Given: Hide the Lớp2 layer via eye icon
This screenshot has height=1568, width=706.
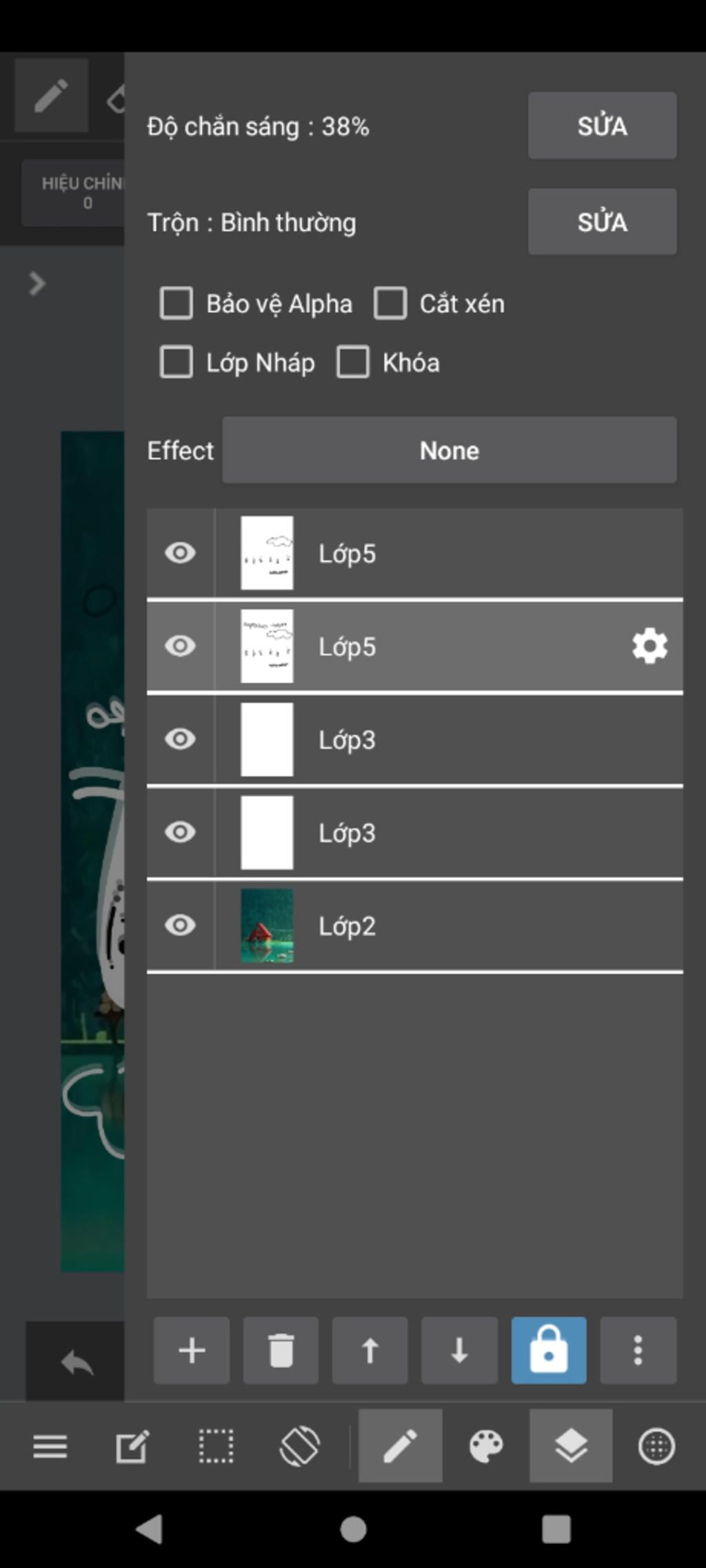Looking at the screenshot, I should [x=181, y=925].
